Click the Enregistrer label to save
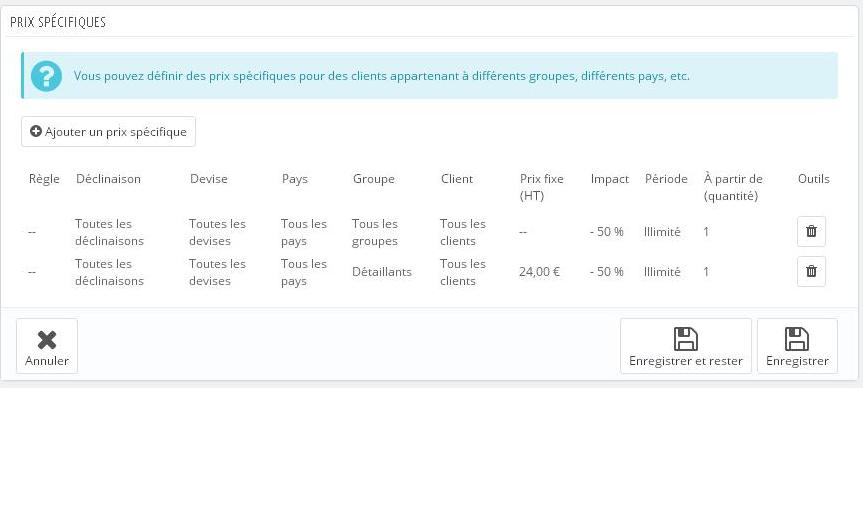863x512 pixels. [x=797, y=361]
